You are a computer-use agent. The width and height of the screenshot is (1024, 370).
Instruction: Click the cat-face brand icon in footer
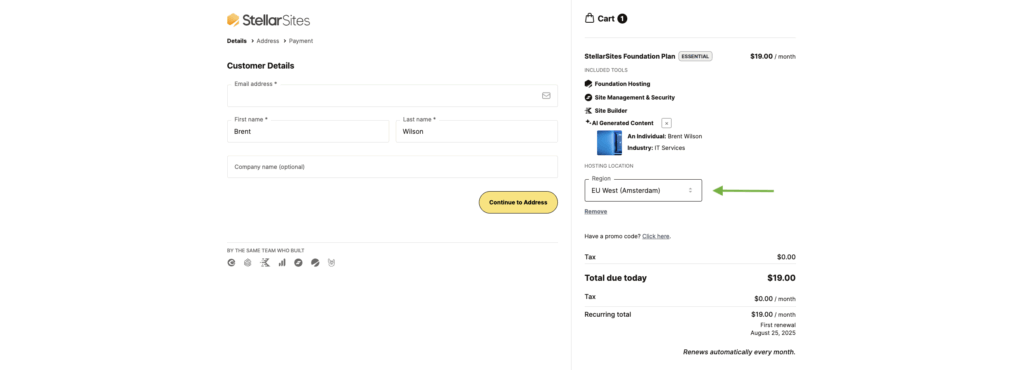point(331,263)
